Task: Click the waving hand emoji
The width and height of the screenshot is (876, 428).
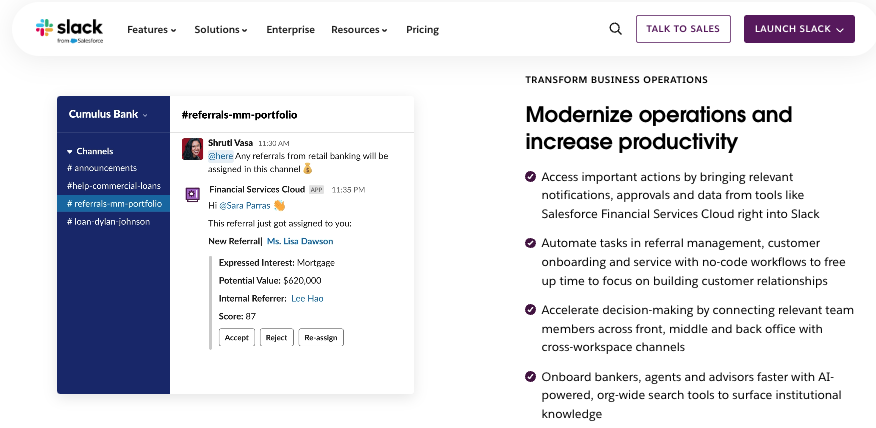Action: [x=279, y=206]
